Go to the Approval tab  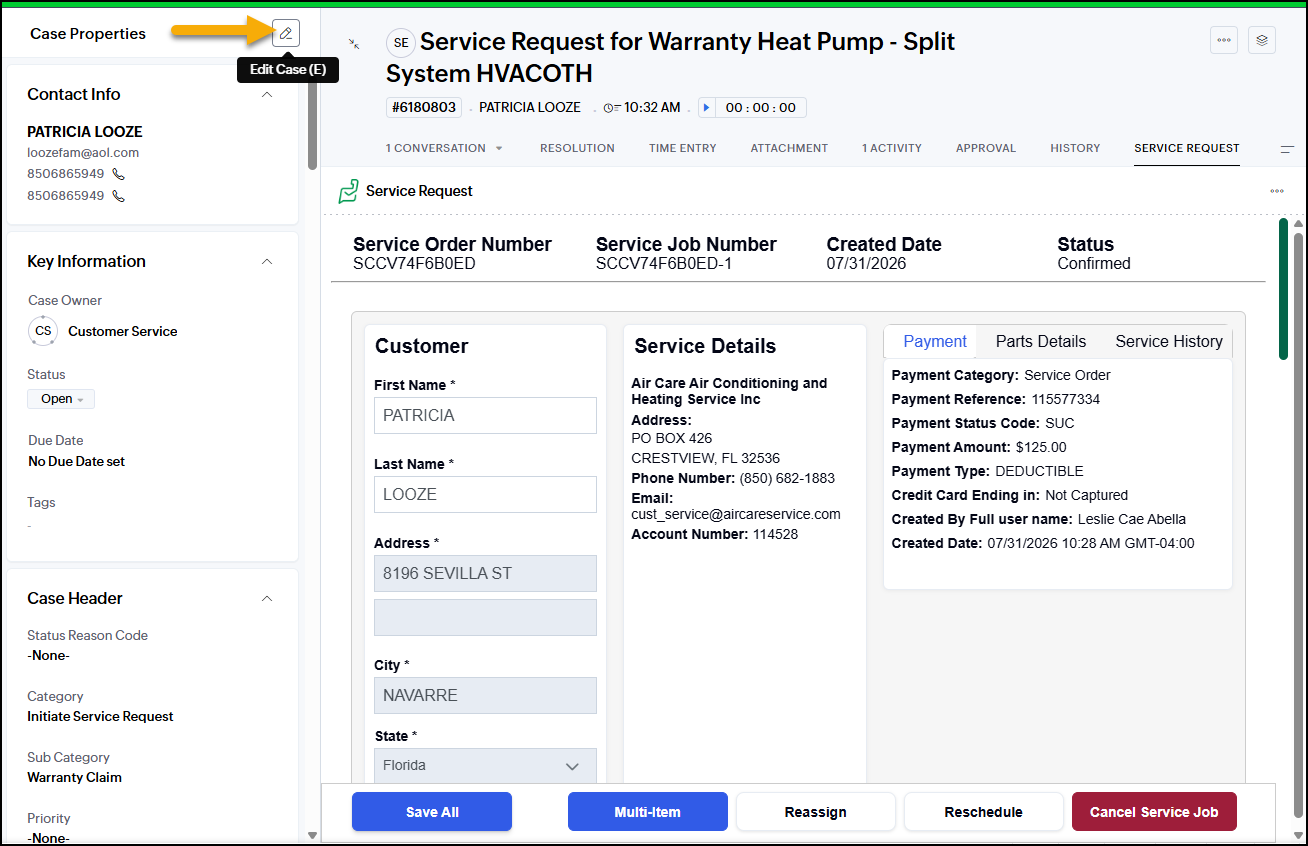(986, 148)
